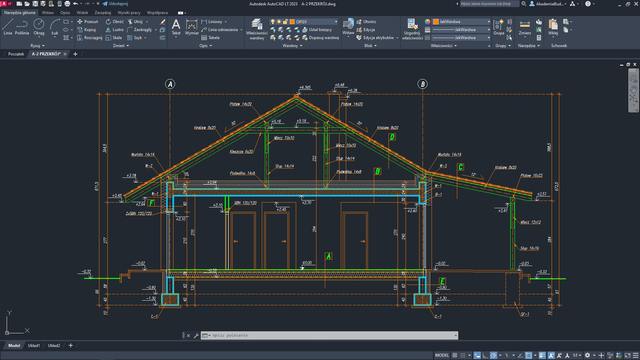This screenshot has width=640, height=360.
Task: Click Uzgodnij właściwości match properties
Action: coord(412,29)
